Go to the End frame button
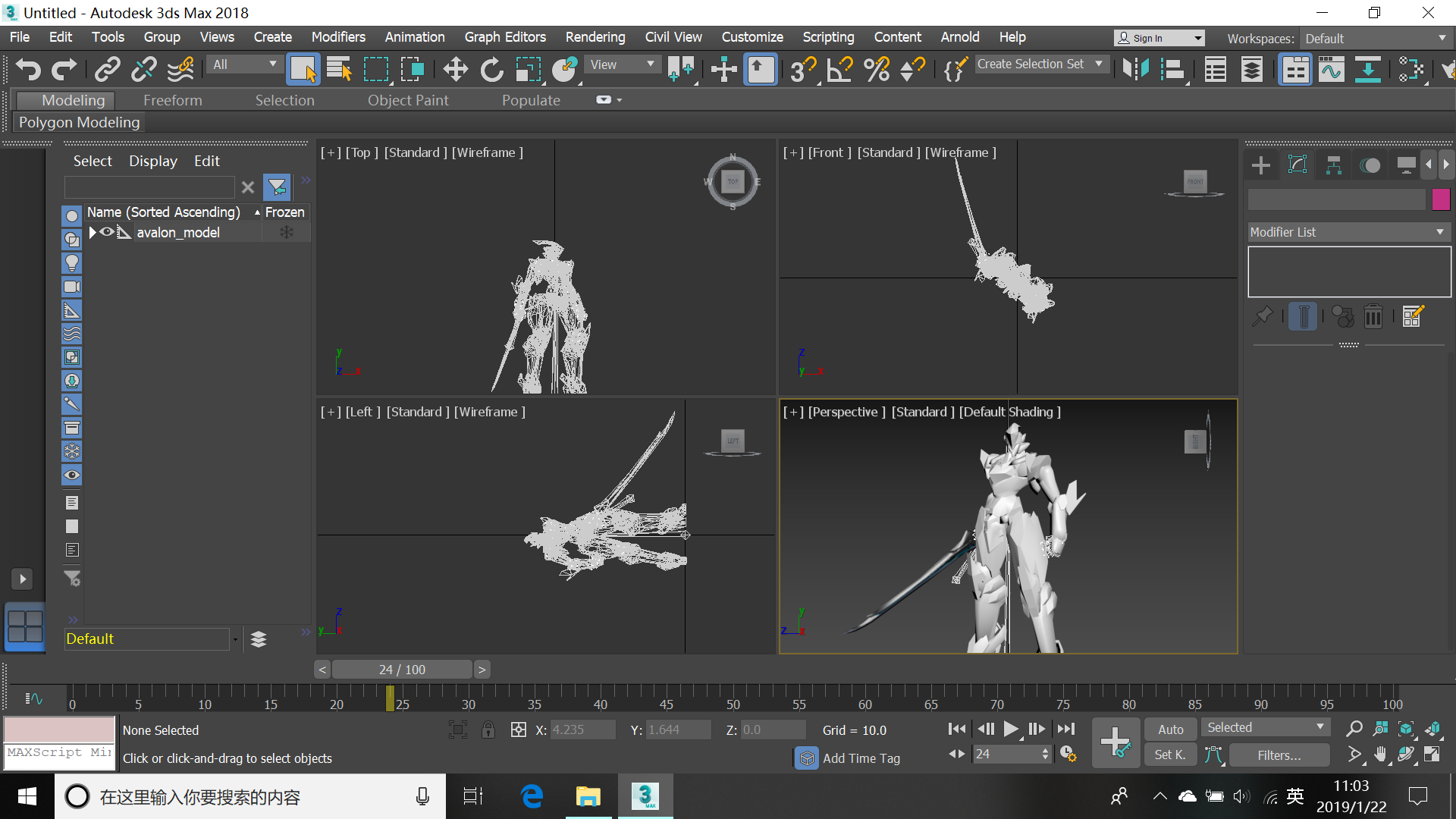The height and width of the screenshot is (819, 1456). [x=1066, y=729]
